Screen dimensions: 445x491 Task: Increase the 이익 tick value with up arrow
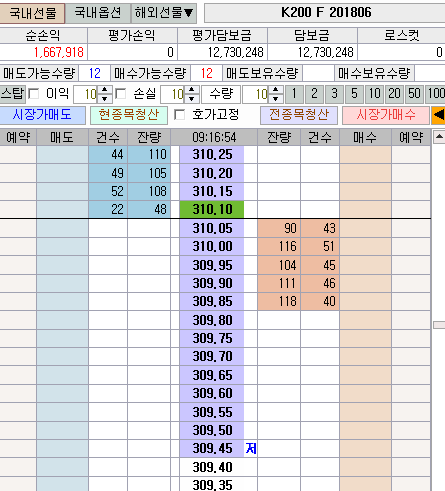pos(104,90)
